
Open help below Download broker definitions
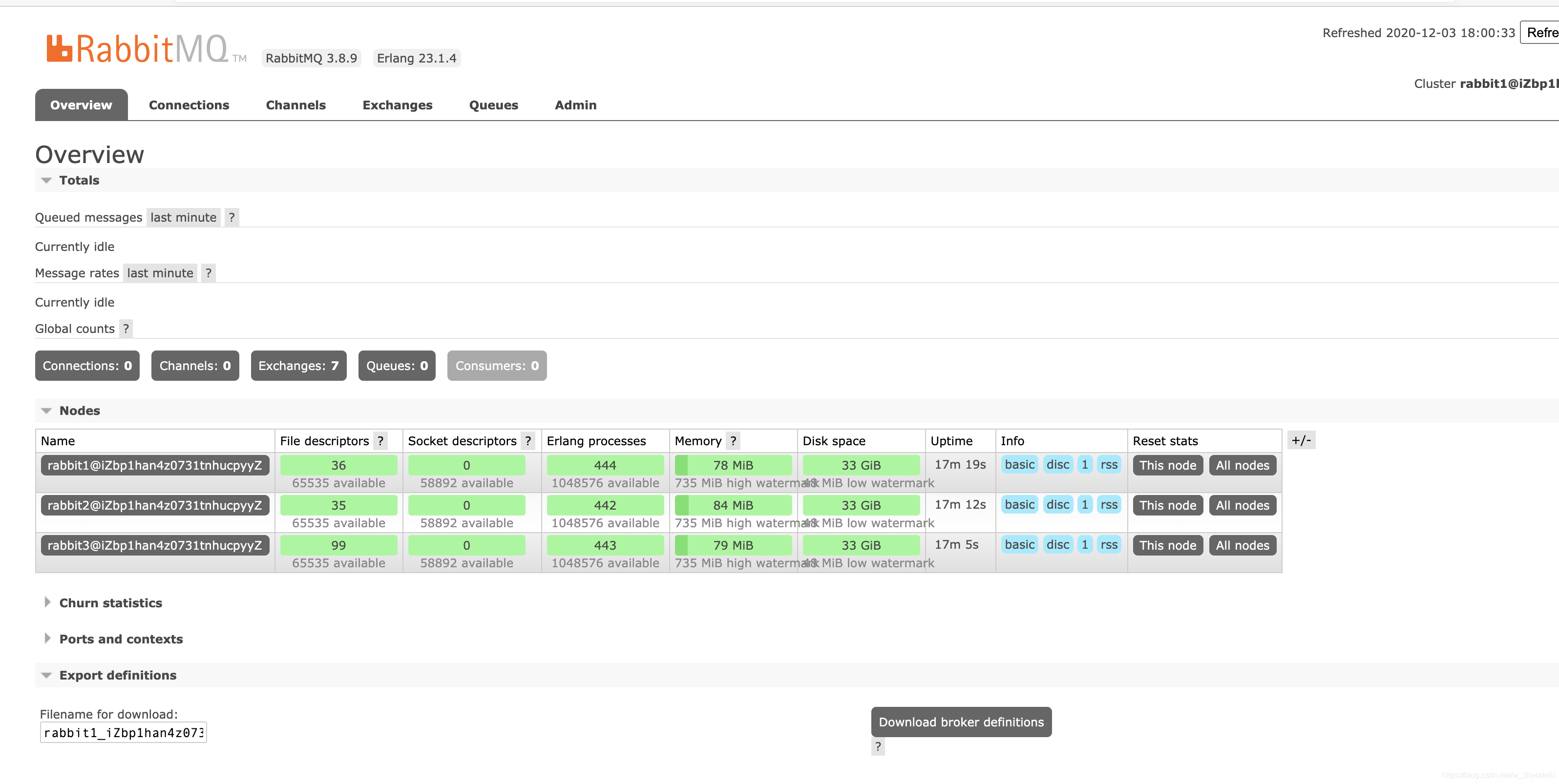pyautogui.click(x=878, y=746)
